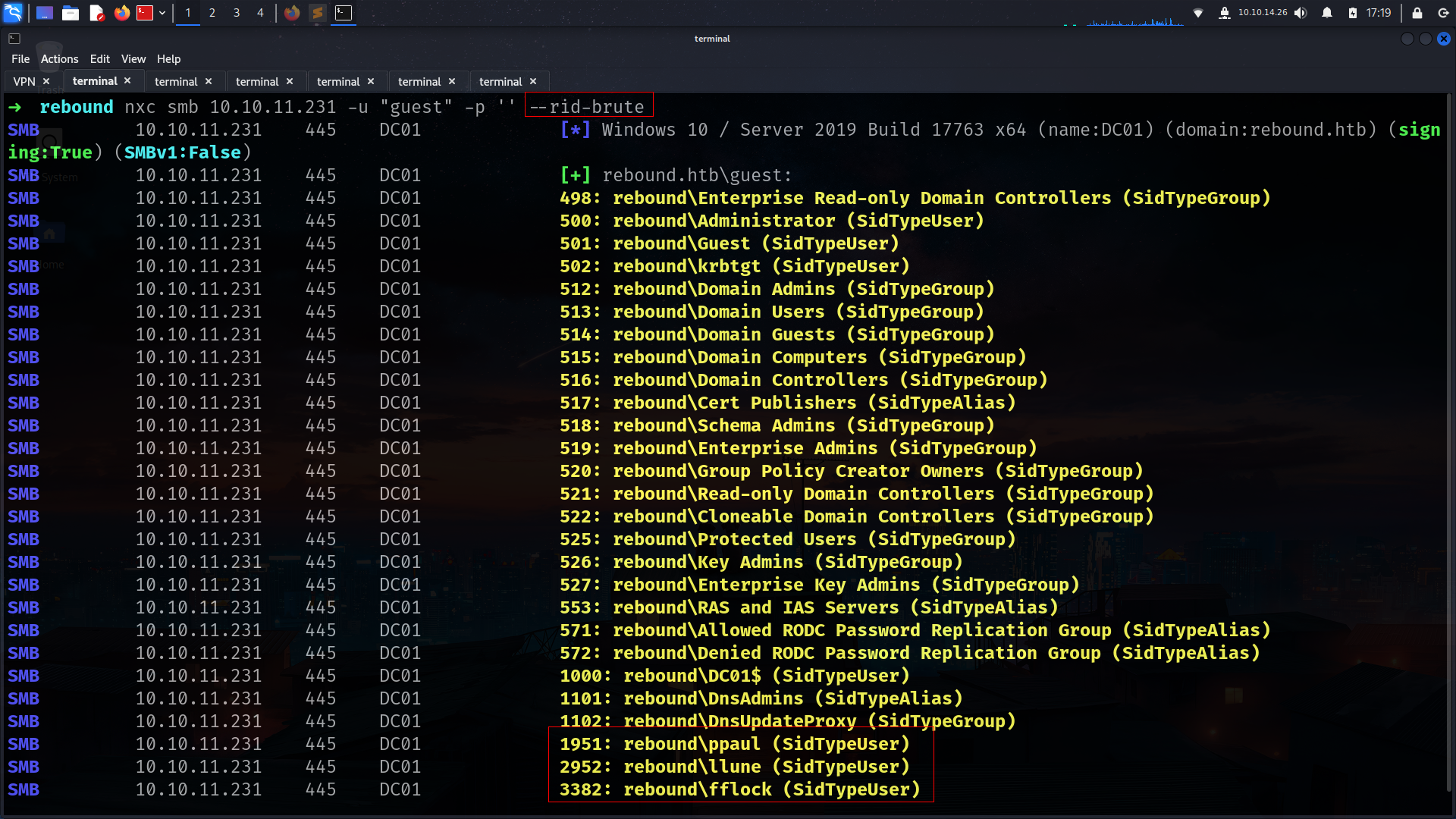
Task: Open the File menu
Action: pyautogui.click(x=20, y=59)
